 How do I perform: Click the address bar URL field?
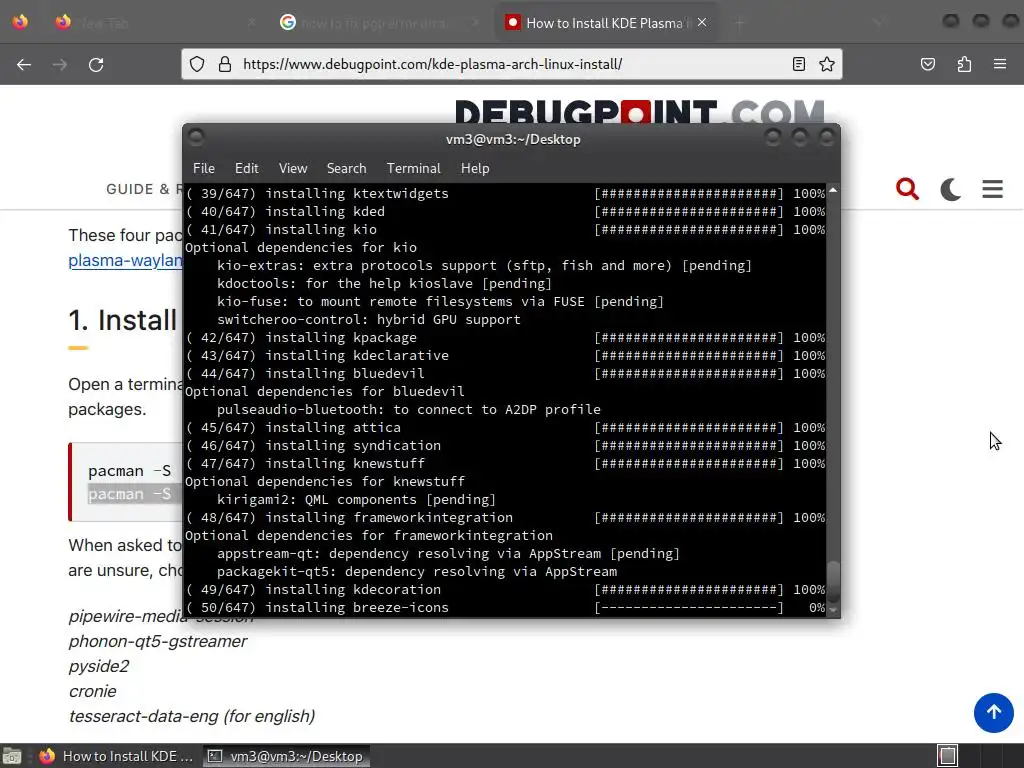tap(512, 64)
